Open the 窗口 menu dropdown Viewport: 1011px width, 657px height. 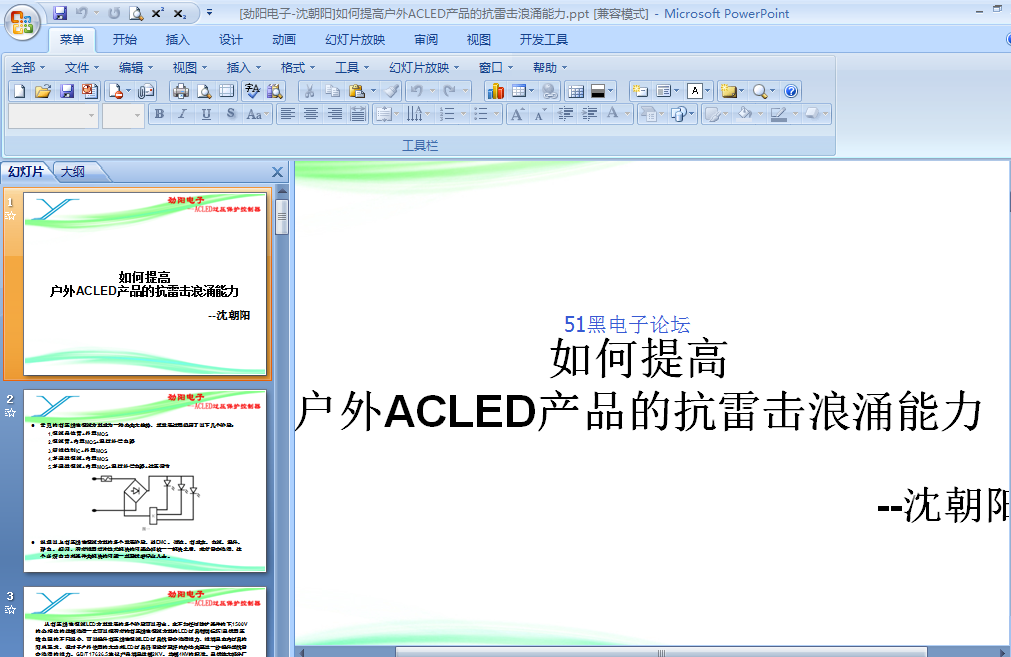(496, 68)
